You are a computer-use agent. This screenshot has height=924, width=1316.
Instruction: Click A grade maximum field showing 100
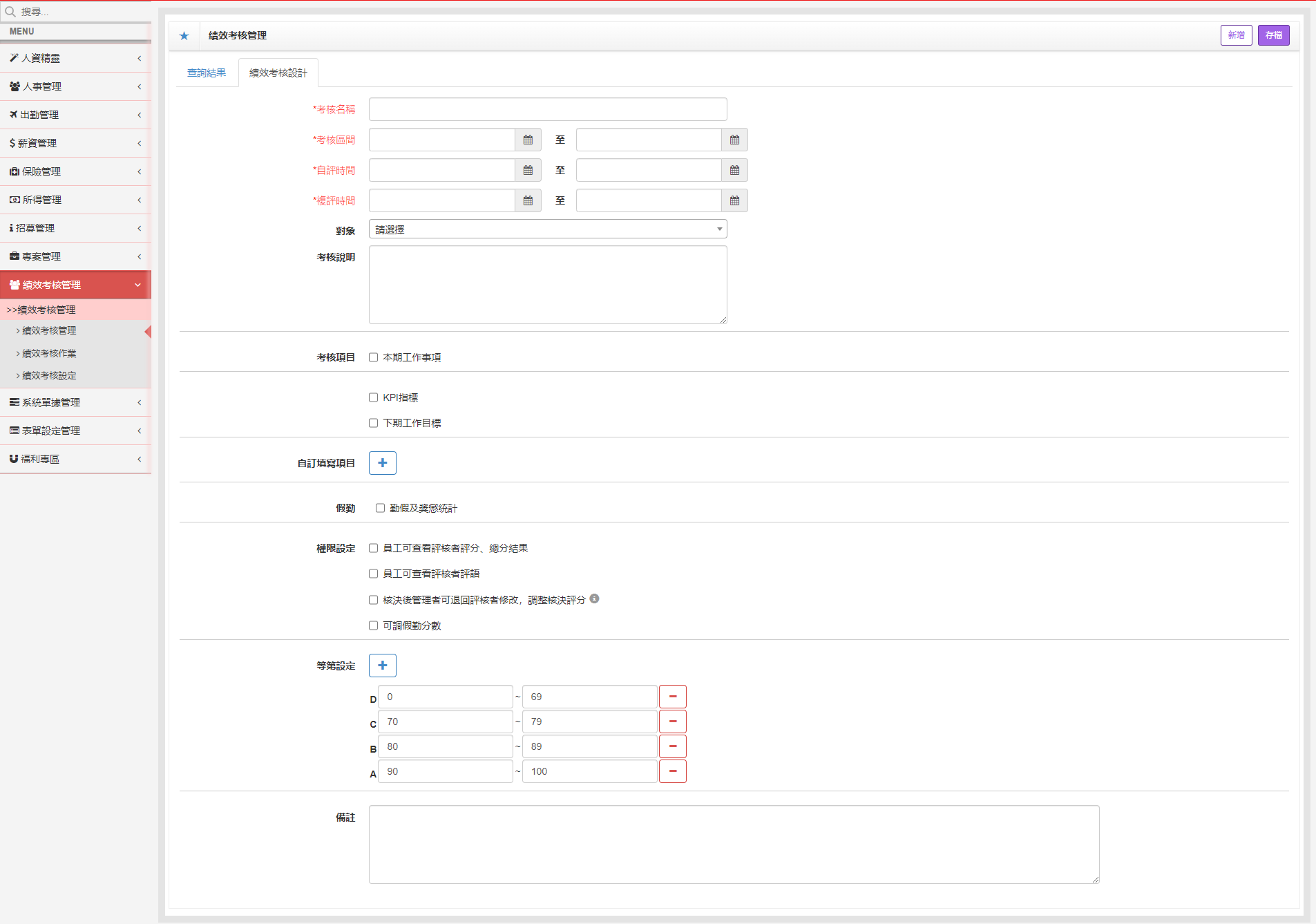(x=589, y=771)
